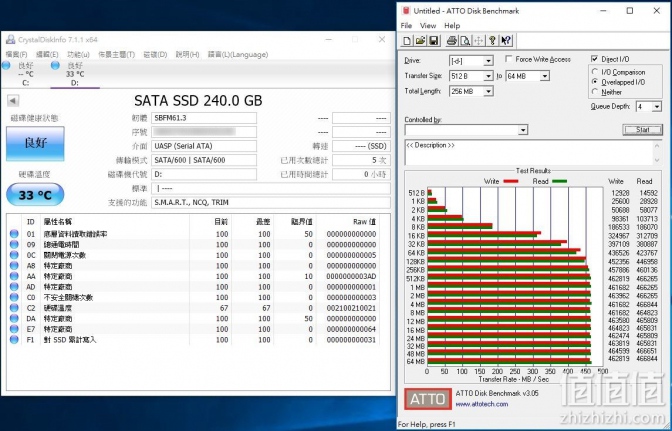The width and height of the screenshot is (672, 431).
Task: Click the status circle for attribute F1
Action: [x=14, y=340]
